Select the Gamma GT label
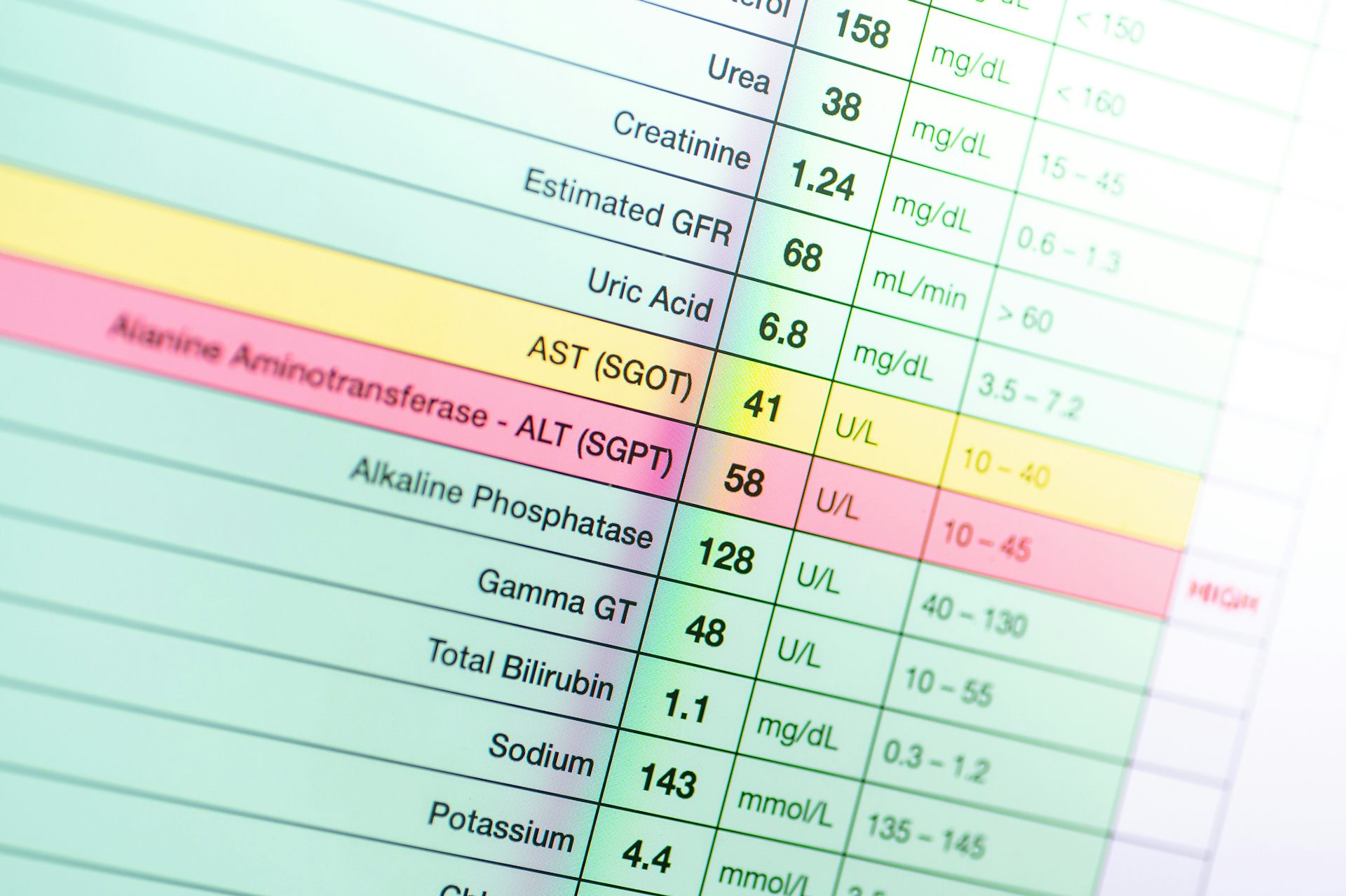 [x=557, y=596]
